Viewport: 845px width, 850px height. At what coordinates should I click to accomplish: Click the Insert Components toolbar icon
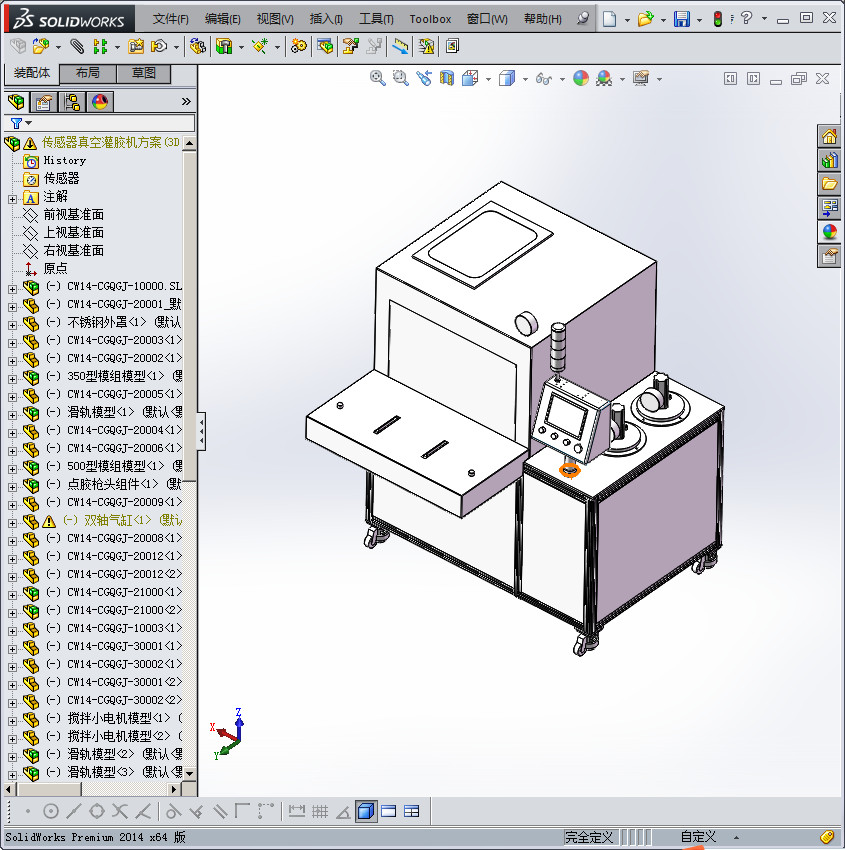pos(41,47)
